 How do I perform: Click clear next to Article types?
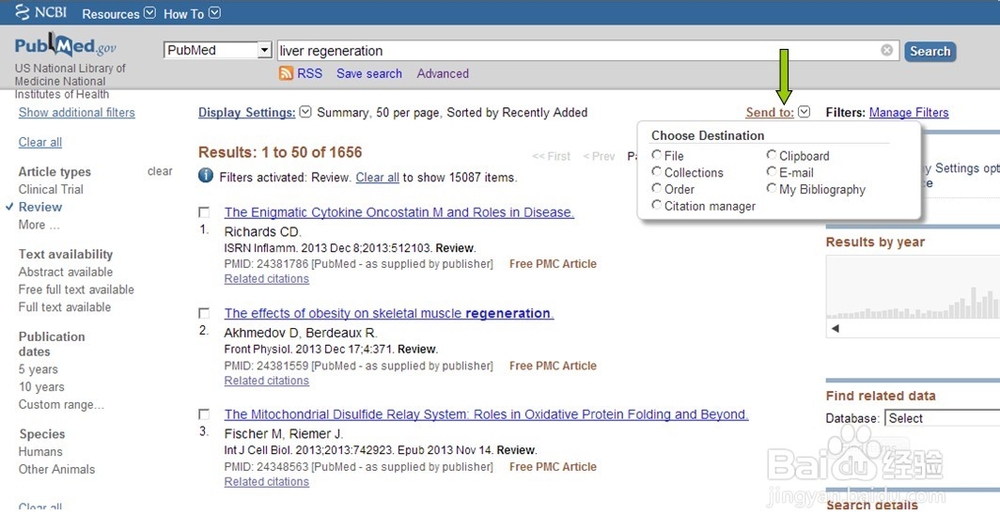(x=160, y=171)
